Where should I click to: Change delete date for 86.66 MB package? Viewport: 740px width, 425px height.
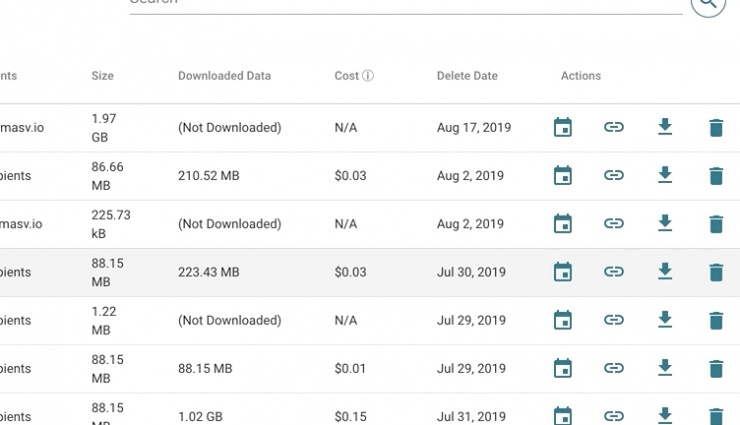coord(563,176)
